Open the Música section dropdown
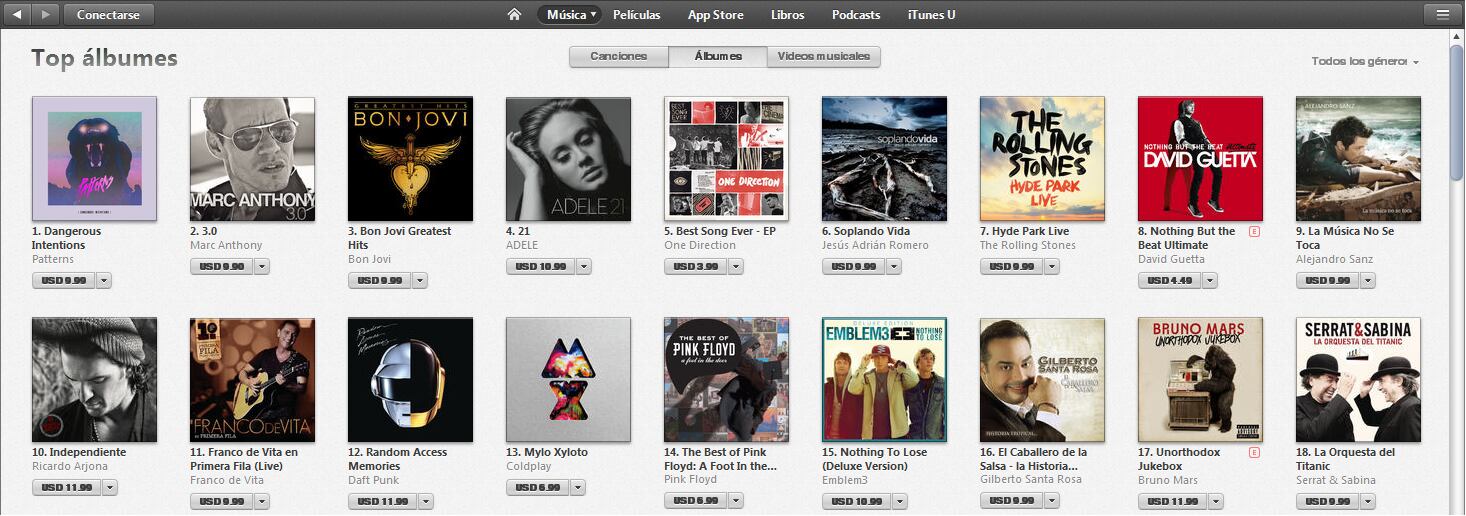The image size is (1466, 516). [569, 14]
